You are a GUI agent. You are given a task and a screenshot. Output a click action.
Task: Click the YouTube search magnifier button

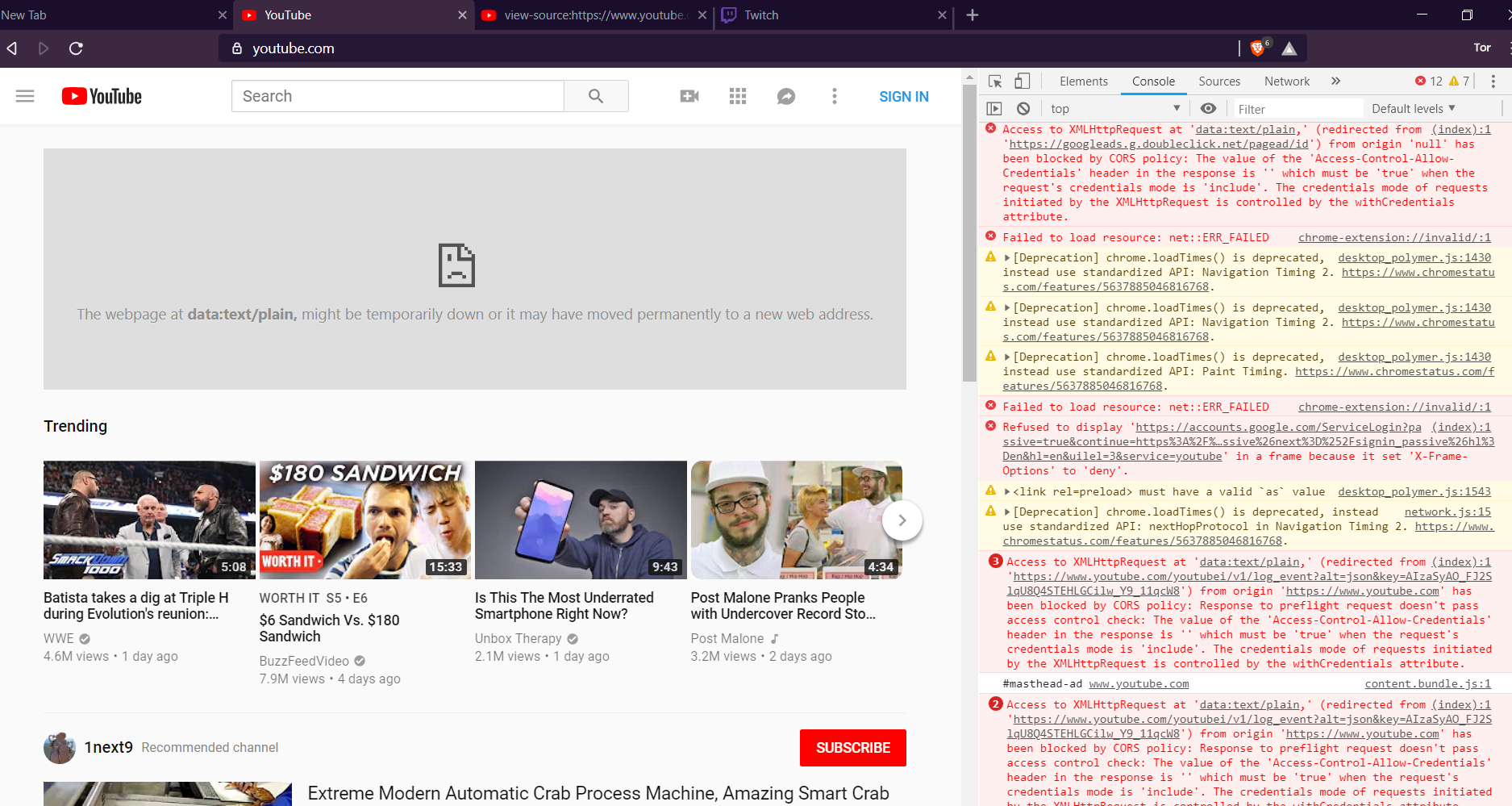pos(596,96)
